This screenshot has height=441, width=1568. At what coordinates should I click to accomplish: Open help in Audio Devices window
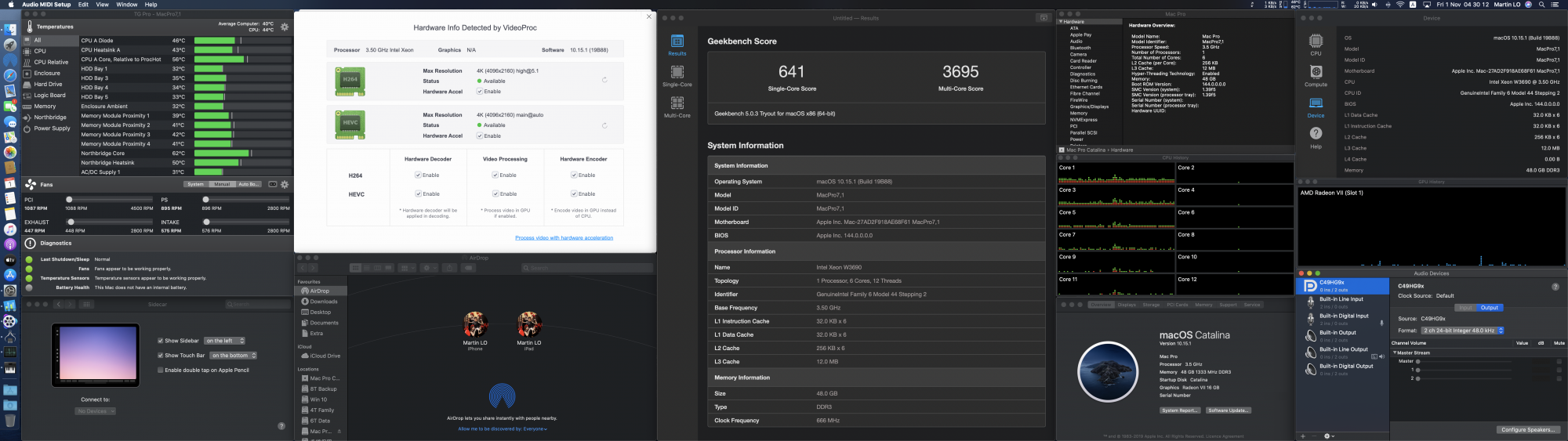1555,287
